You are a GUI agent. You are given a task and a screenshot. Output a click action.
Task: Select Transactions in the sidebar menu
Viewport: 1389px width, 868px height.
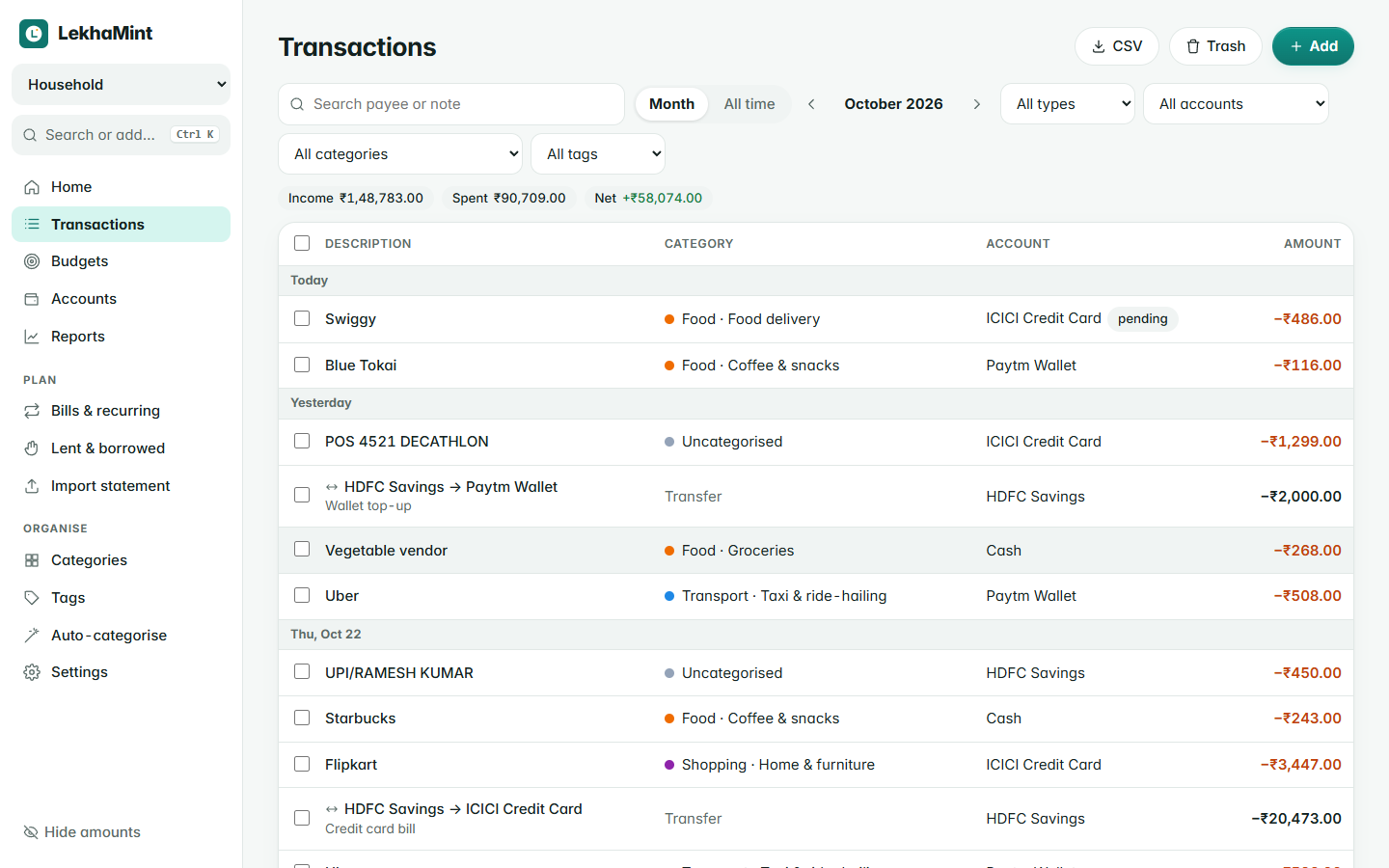pos(121,225)
